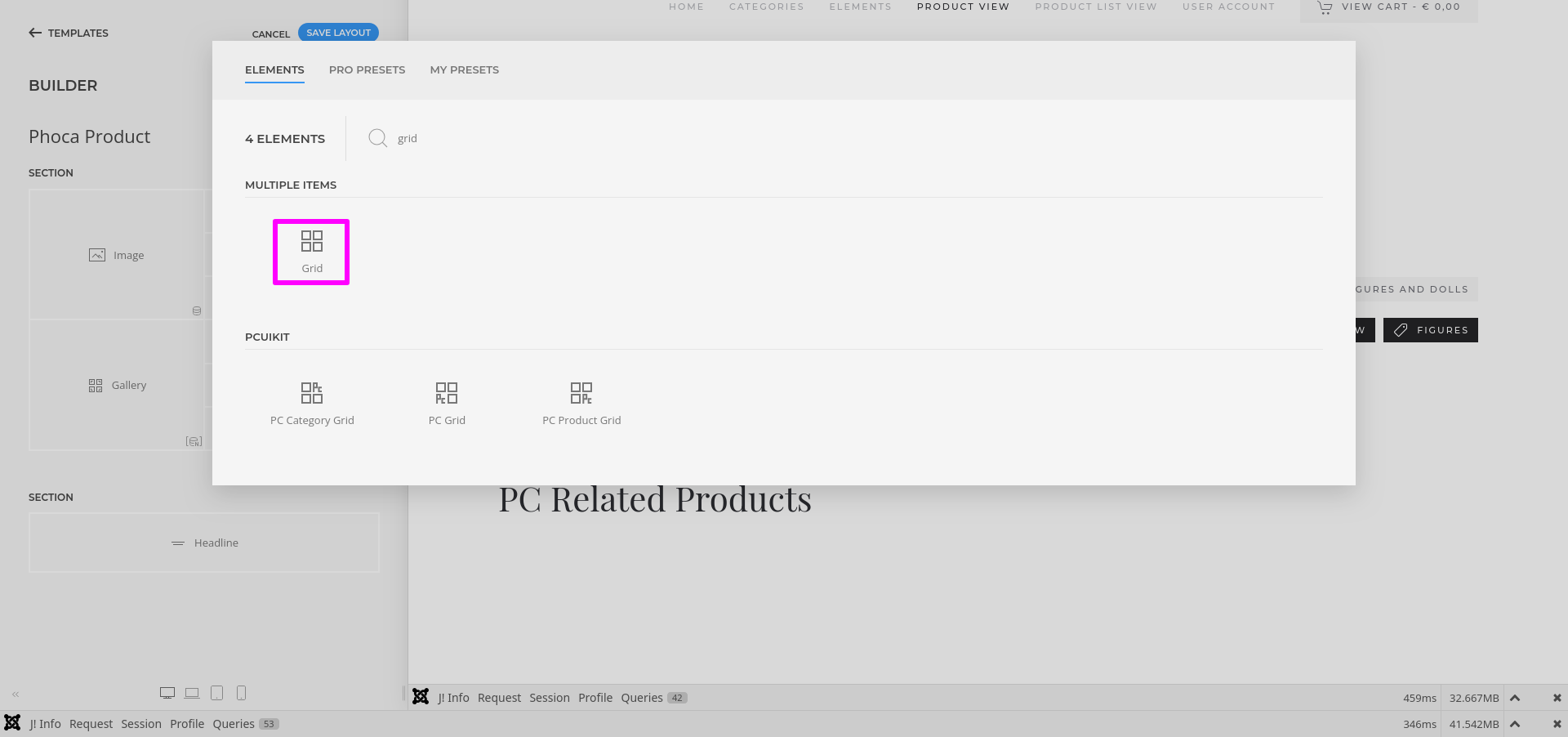
Task: Insert the PC Product Grid element
Action: [x=581, y=404]
